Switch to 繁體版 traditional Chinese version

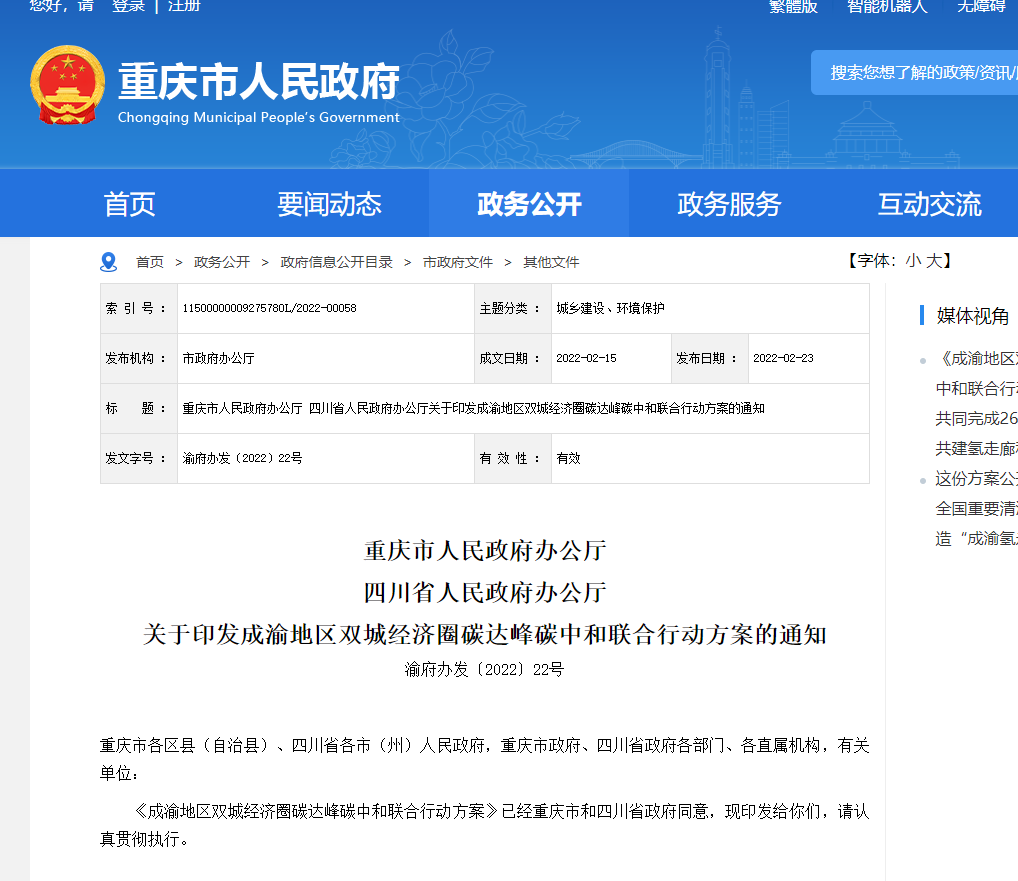(793, 6)
